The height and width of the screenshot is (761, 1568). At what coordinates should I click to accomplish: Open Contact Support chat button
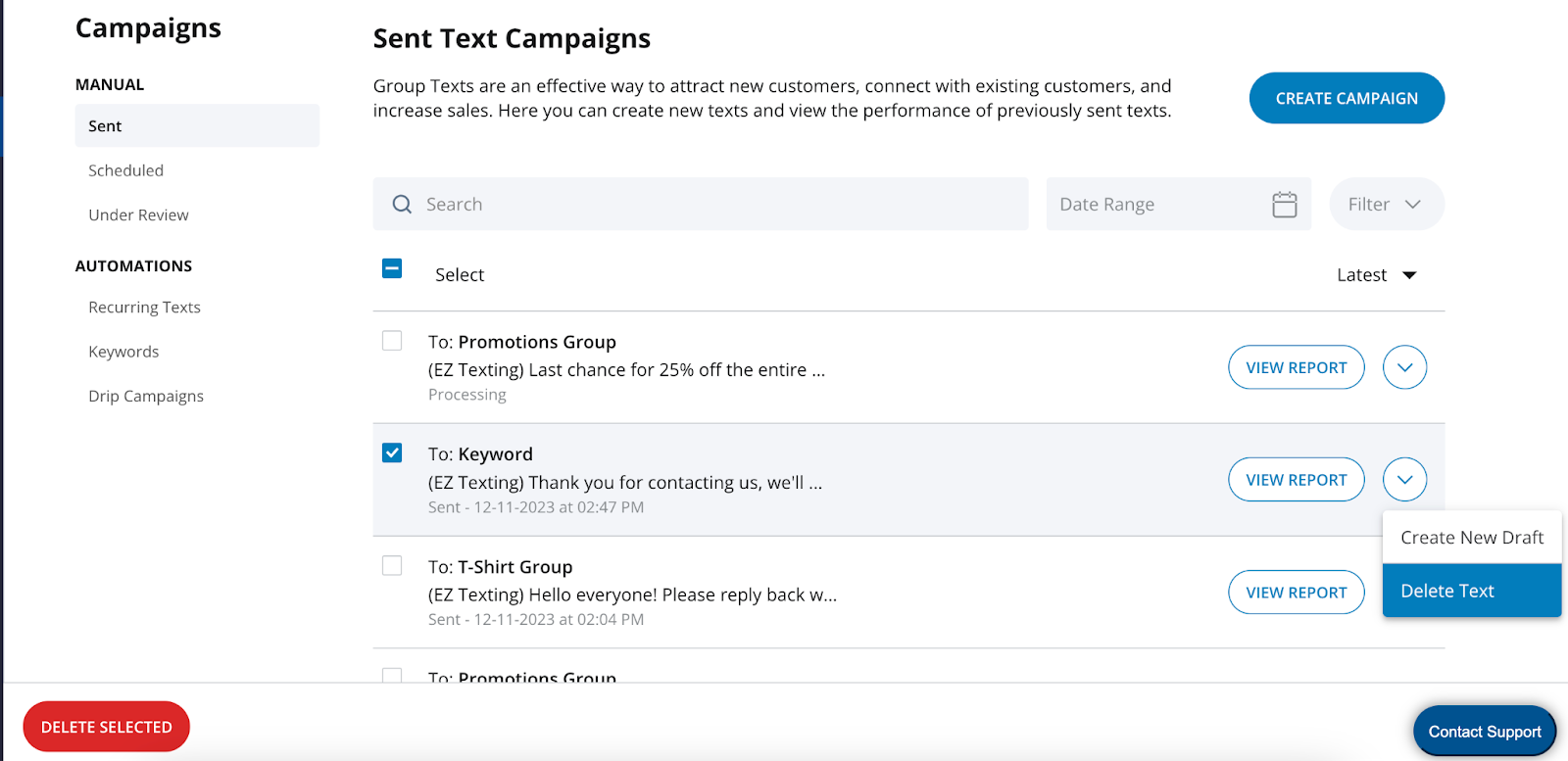(1484, 732)
